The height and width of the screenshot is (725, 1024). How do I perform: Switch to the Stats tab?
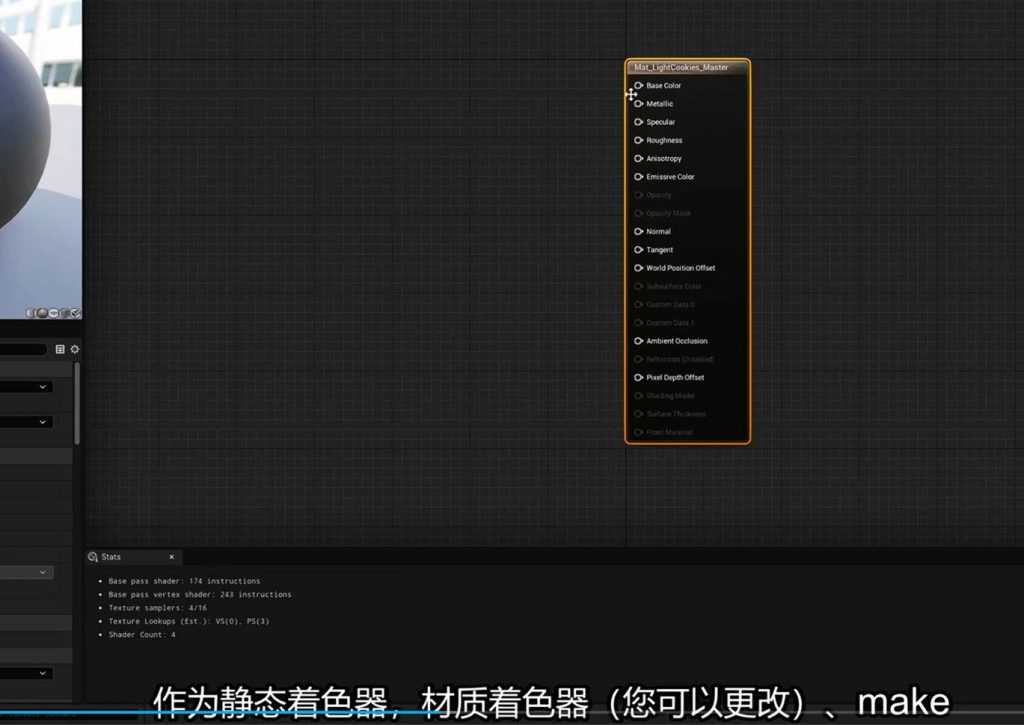pyautogui.click(x=111, y=557)
